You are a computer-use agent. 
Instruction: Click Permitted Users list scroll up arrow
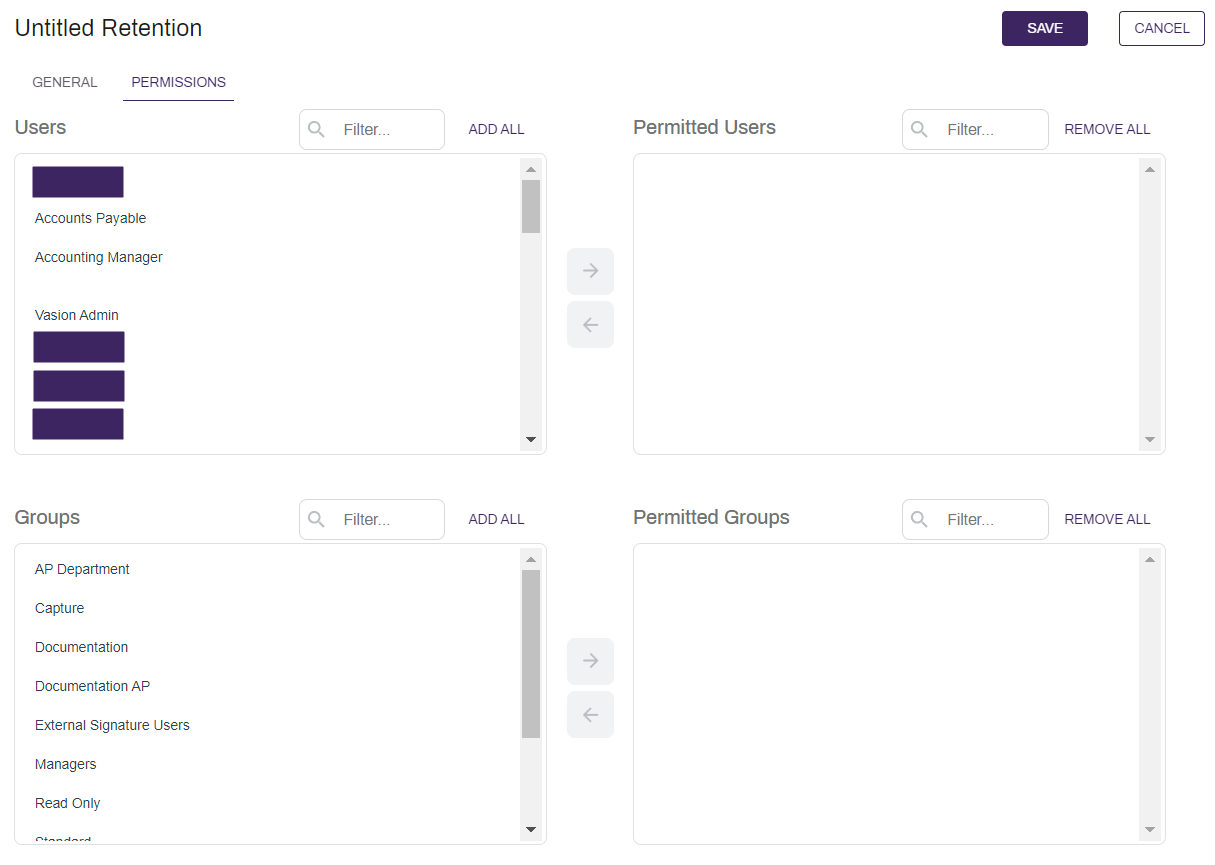coord(1150,169)
